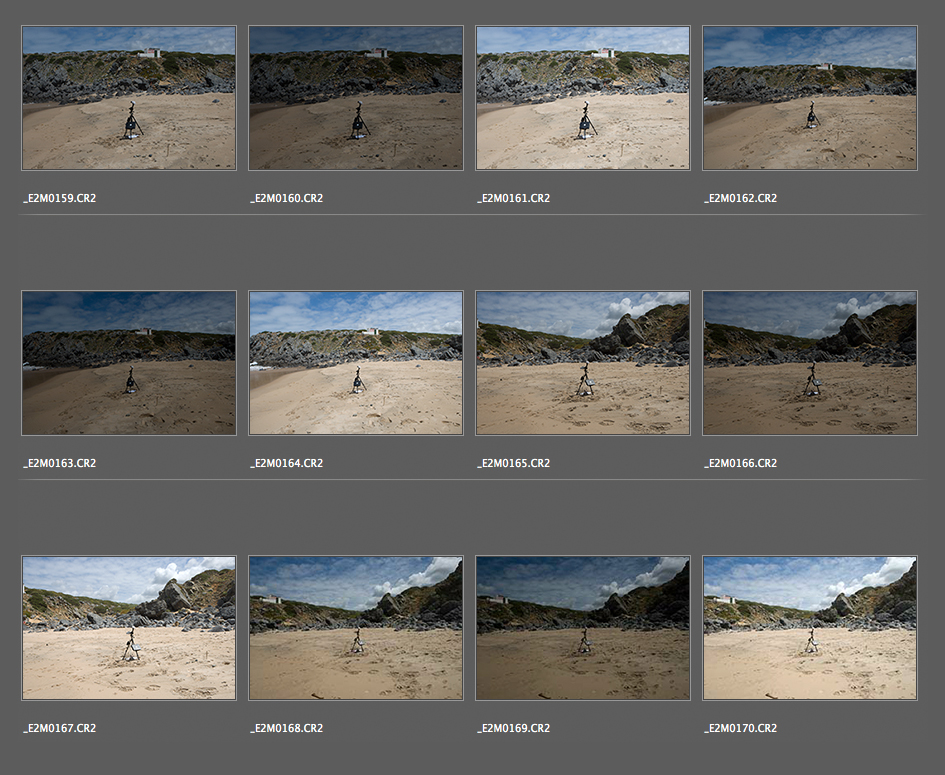This screenshot has height=775, width=945.
Task: Click the _E2M0168.CR2 filename text
Action: click(287, 729)
